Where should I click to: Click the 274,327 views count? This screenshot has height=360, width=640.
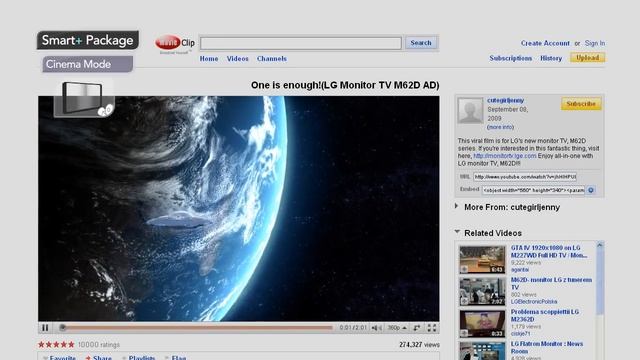click(x=419, y=345)
